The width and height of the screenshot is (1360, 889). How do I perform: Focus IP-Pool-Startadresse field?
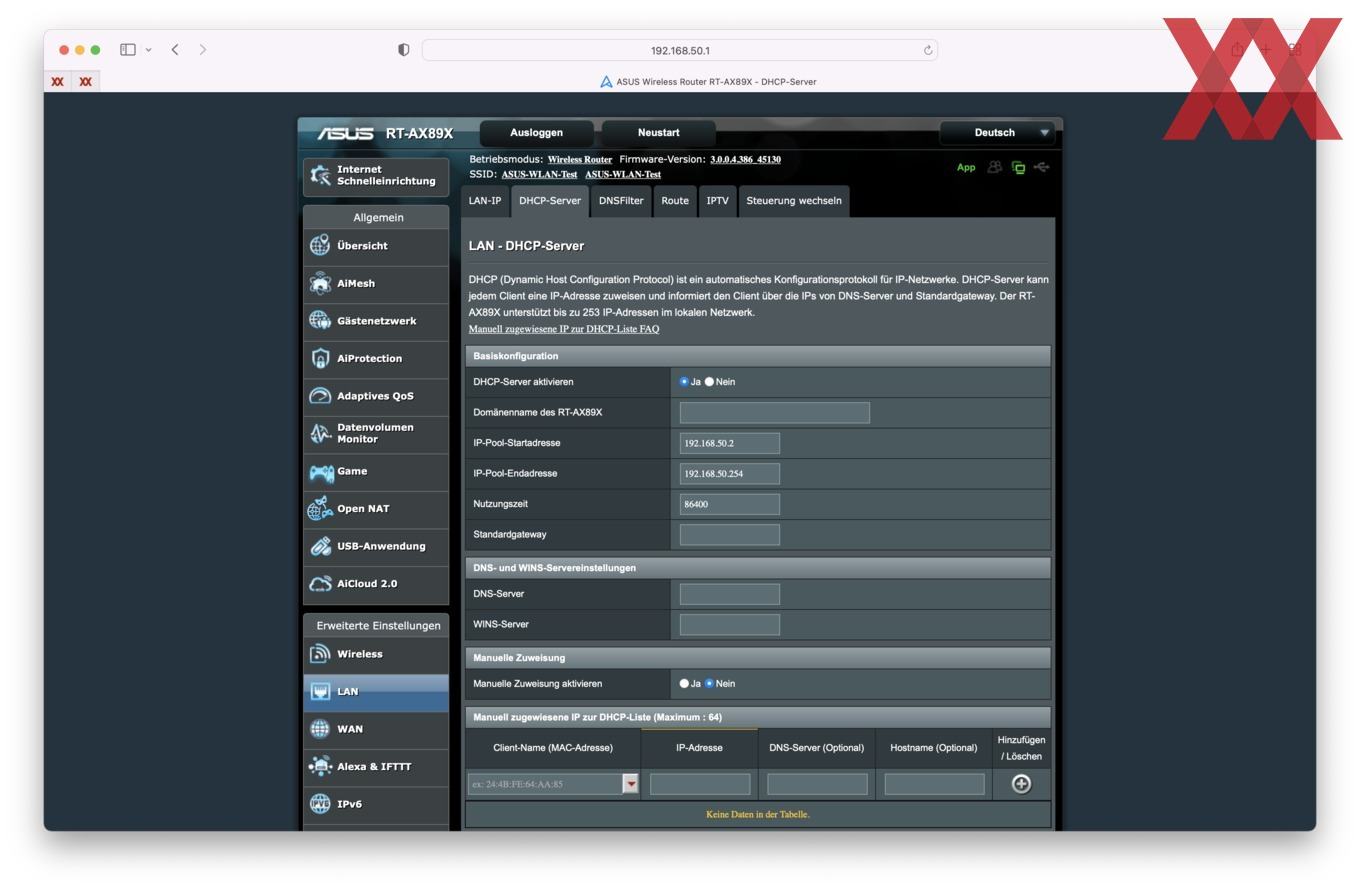pos(730,443)
